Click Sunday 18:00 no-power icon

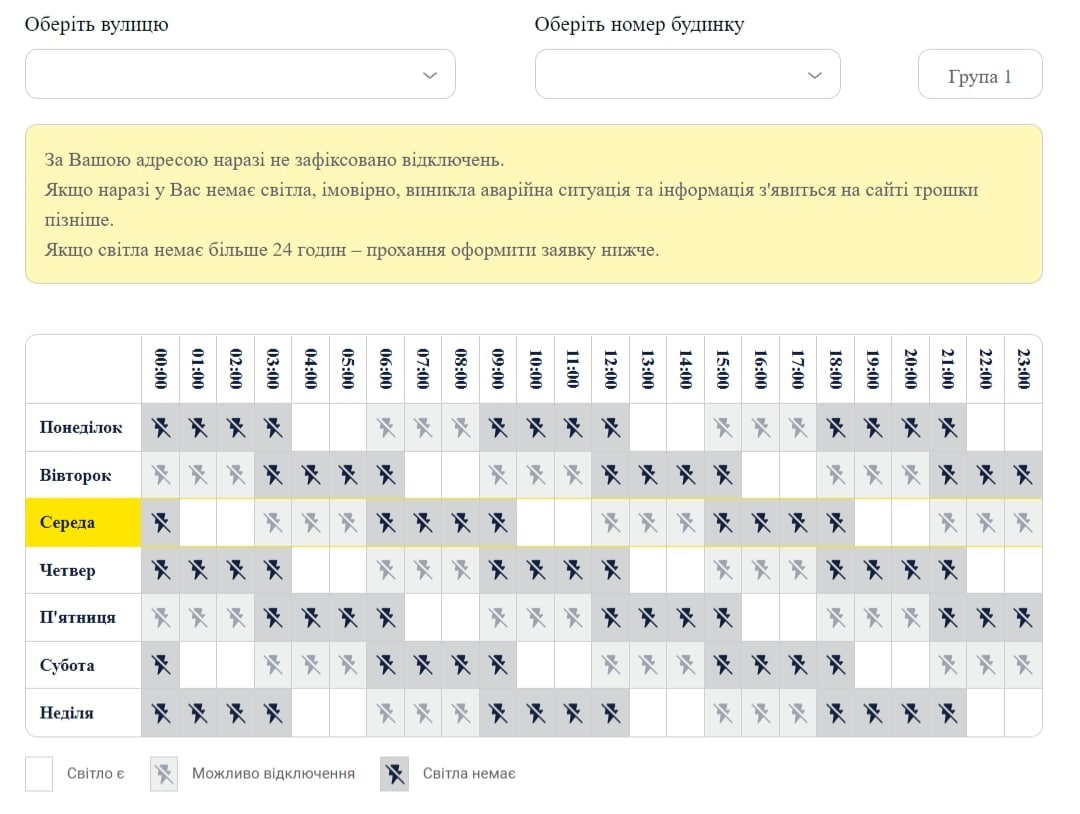(x=836, y=713)
